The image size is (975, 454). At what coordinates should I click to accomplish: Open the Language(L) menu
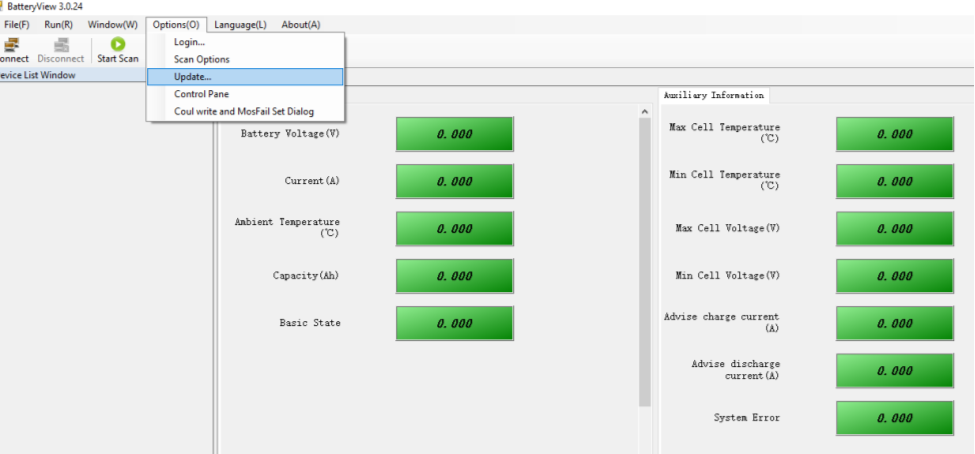(x=240, y=24)
